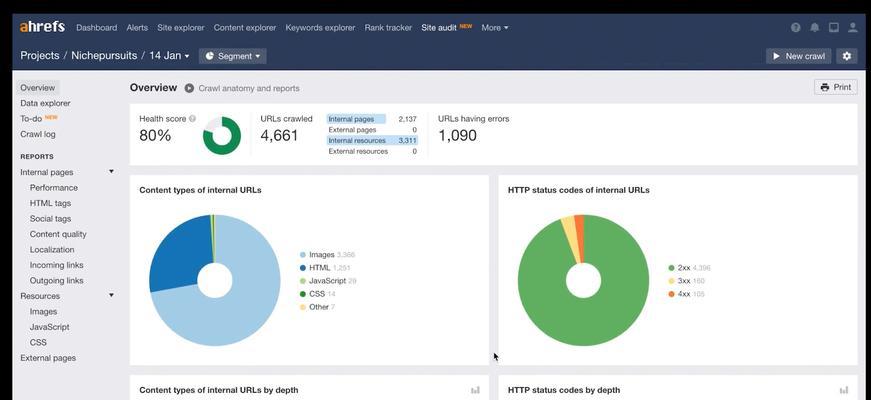Open the help question mark icon

795,27
